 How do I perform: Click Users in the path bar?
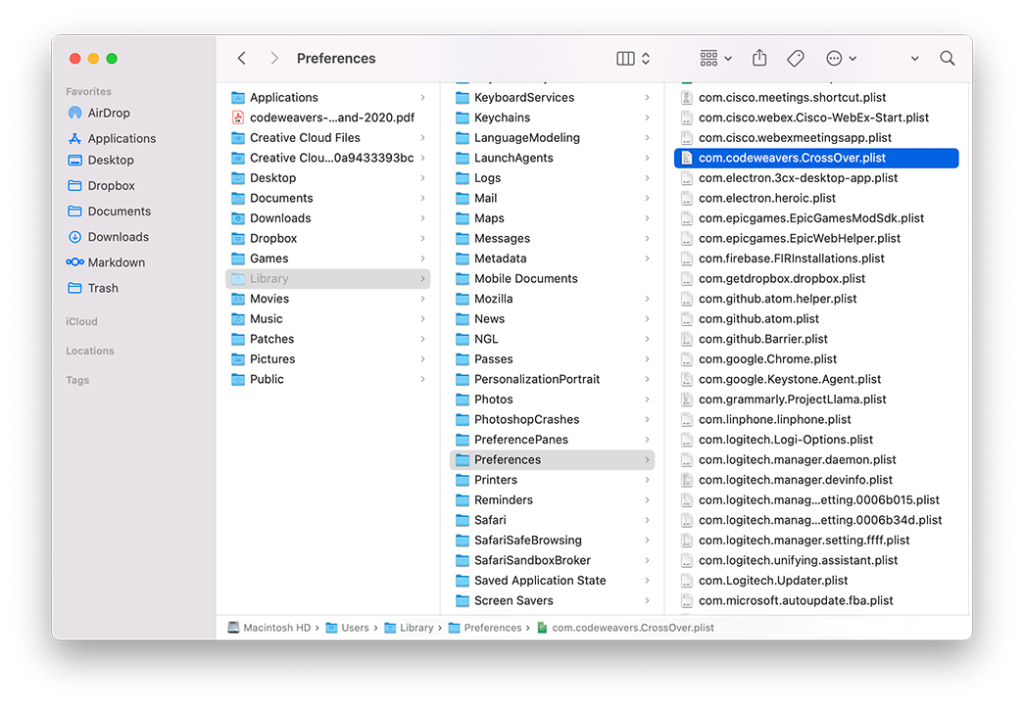click(355, 628)
